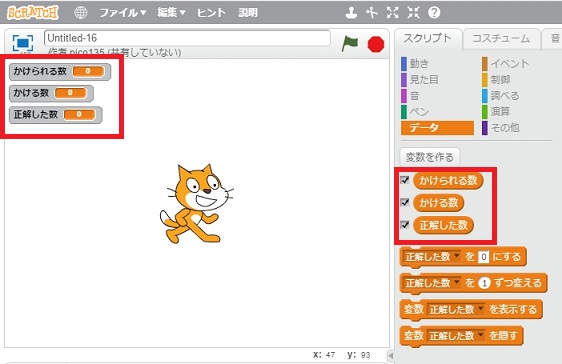Open the 編集 menu
Viewport: 562px width, 364px height.
click(171, 13)
